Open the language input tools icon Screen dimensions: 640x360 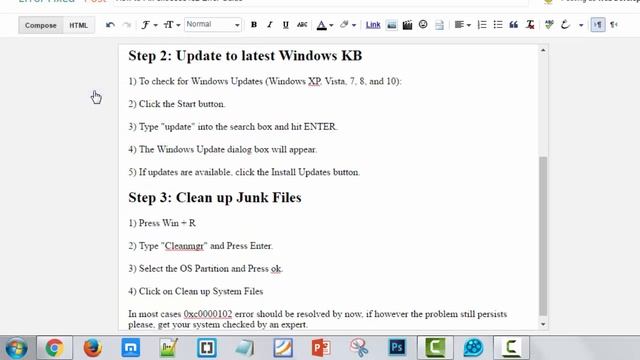click(x=565, y=25)
